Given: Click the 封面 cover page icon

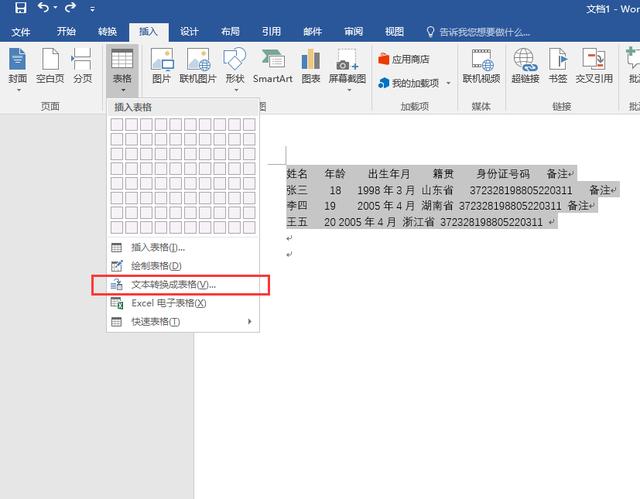Looking at the screenshot, I should [x=18, y=59].
